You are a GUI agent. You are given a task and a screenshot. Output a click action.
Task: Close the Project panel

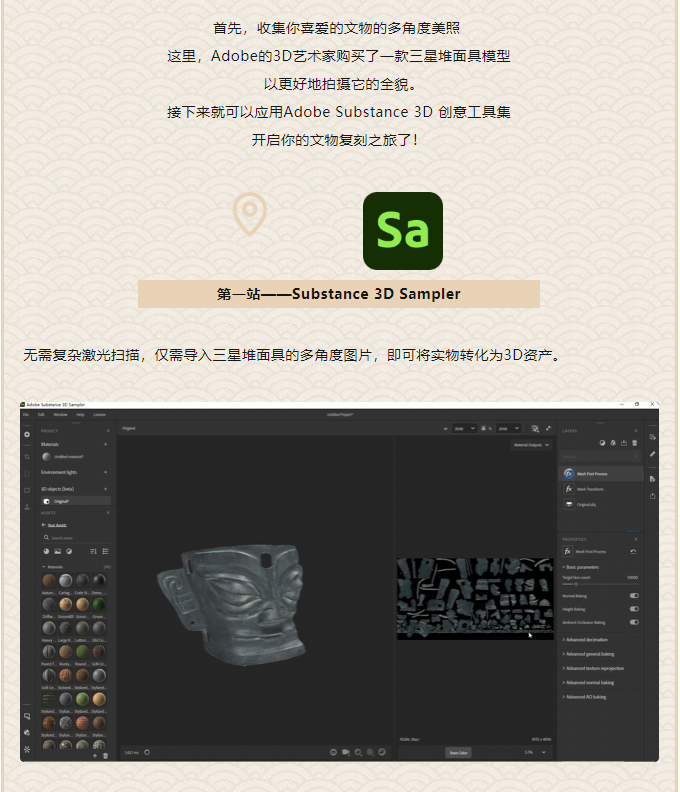coord(108,431)
